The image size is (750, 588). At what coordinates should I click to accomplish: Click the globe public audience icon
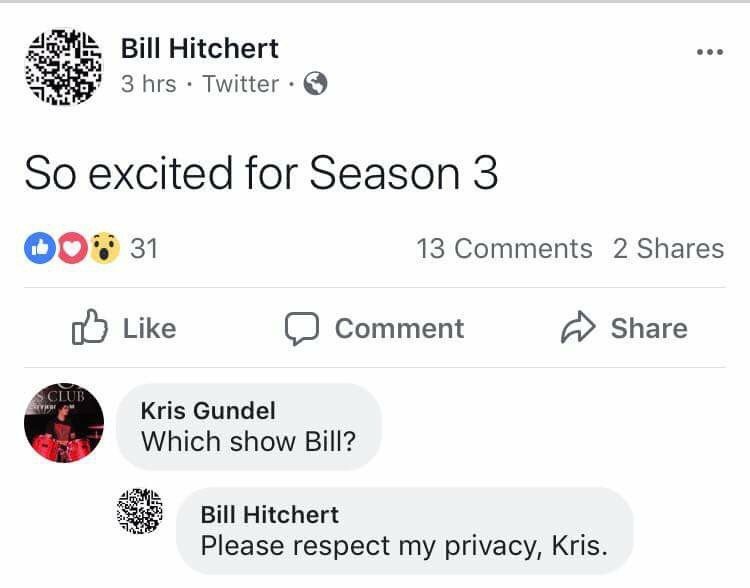(315, 84)
